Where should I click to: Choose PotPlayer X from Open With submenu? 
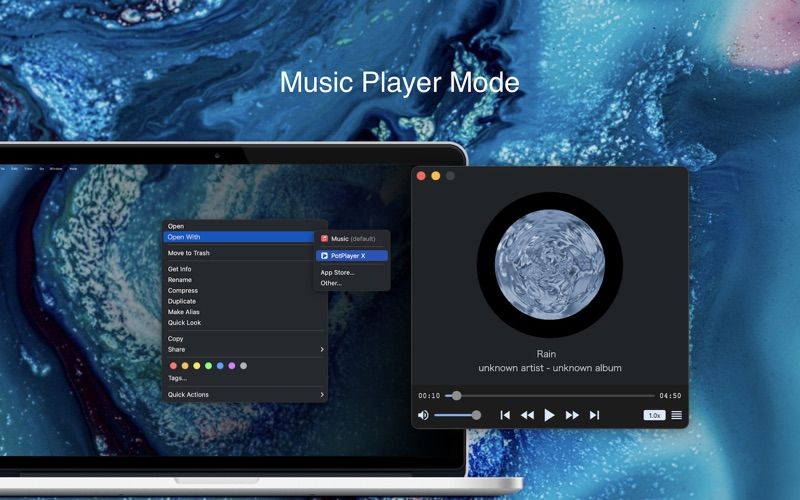[x=352, y=256]
